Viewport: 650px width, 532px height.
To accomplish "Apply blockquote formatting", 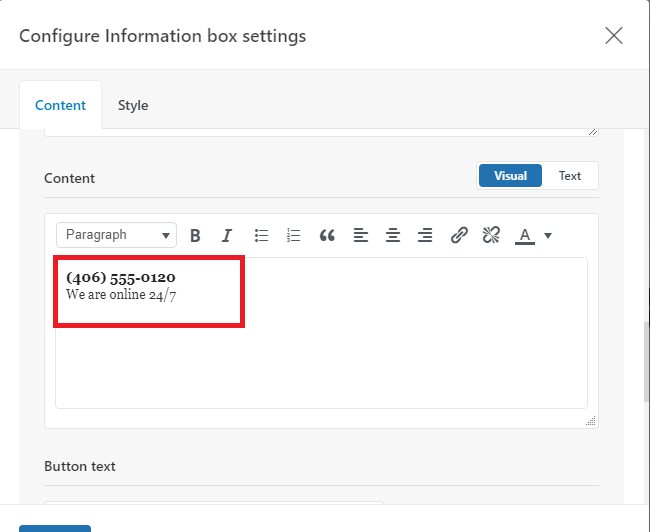I will tap(327, 236).
